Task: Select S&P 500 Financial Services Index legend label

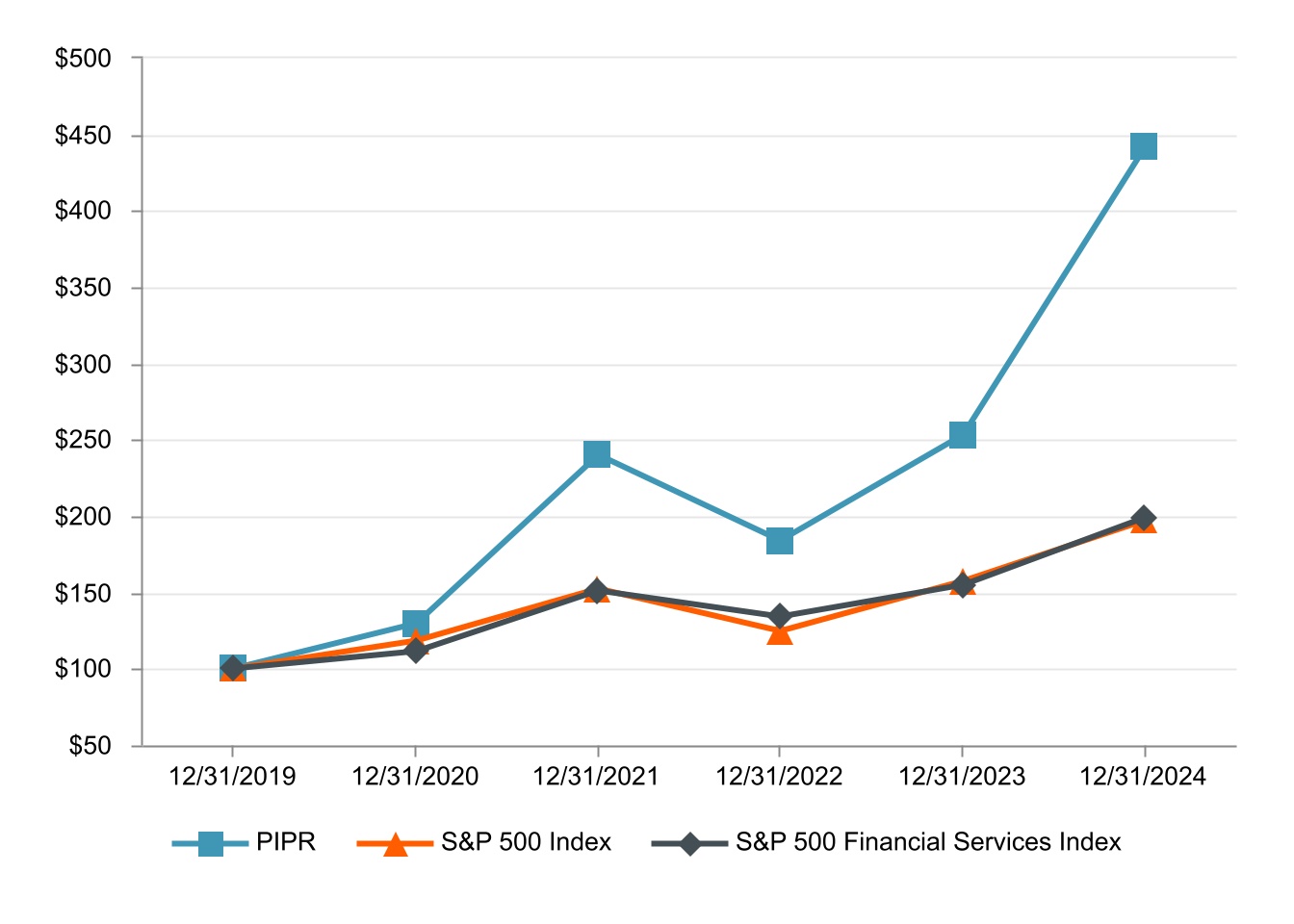Action: coord(928,842)
